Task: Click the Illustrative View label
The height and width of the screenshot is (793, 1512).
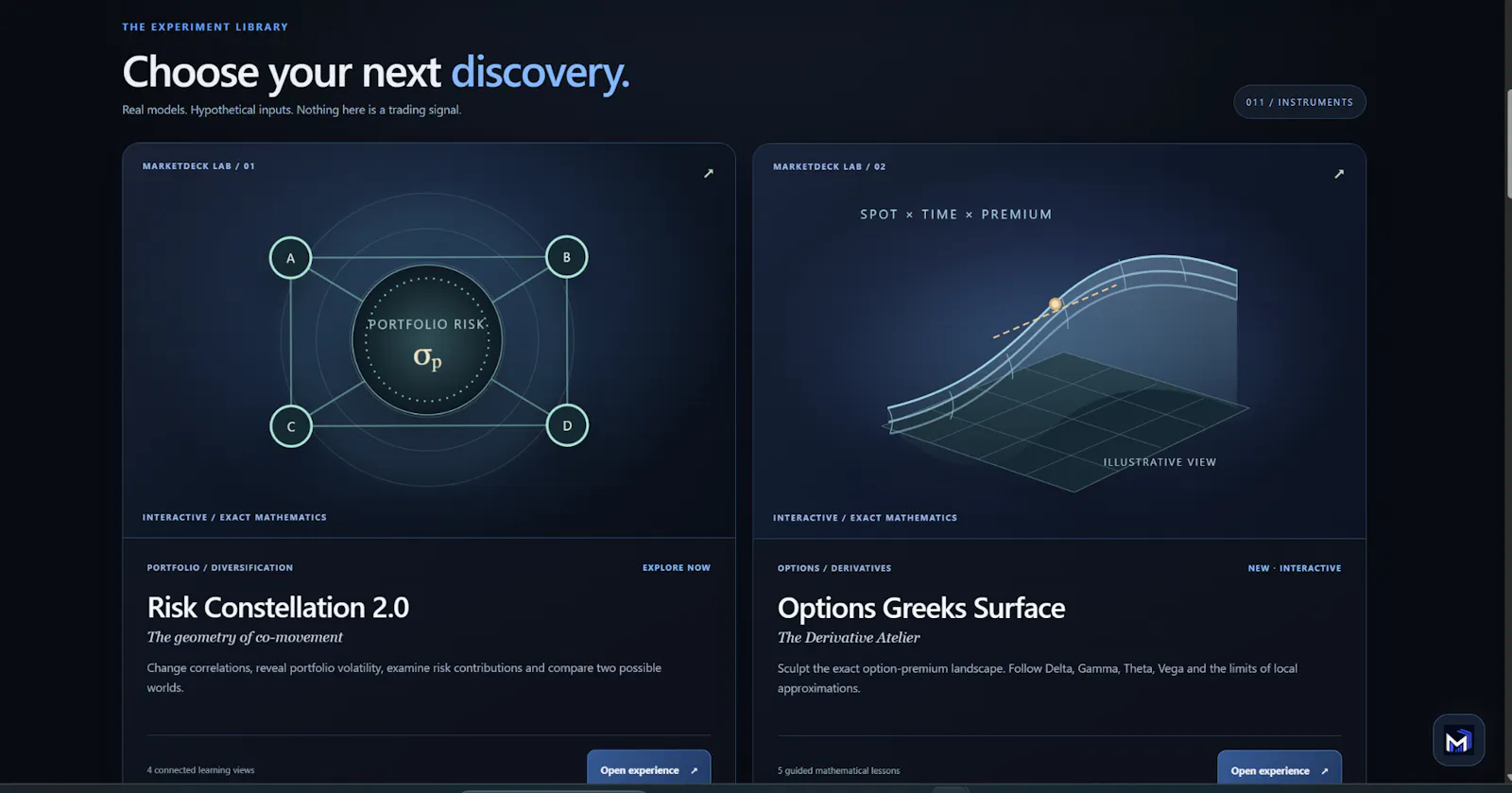Action: click(1160, 462)
